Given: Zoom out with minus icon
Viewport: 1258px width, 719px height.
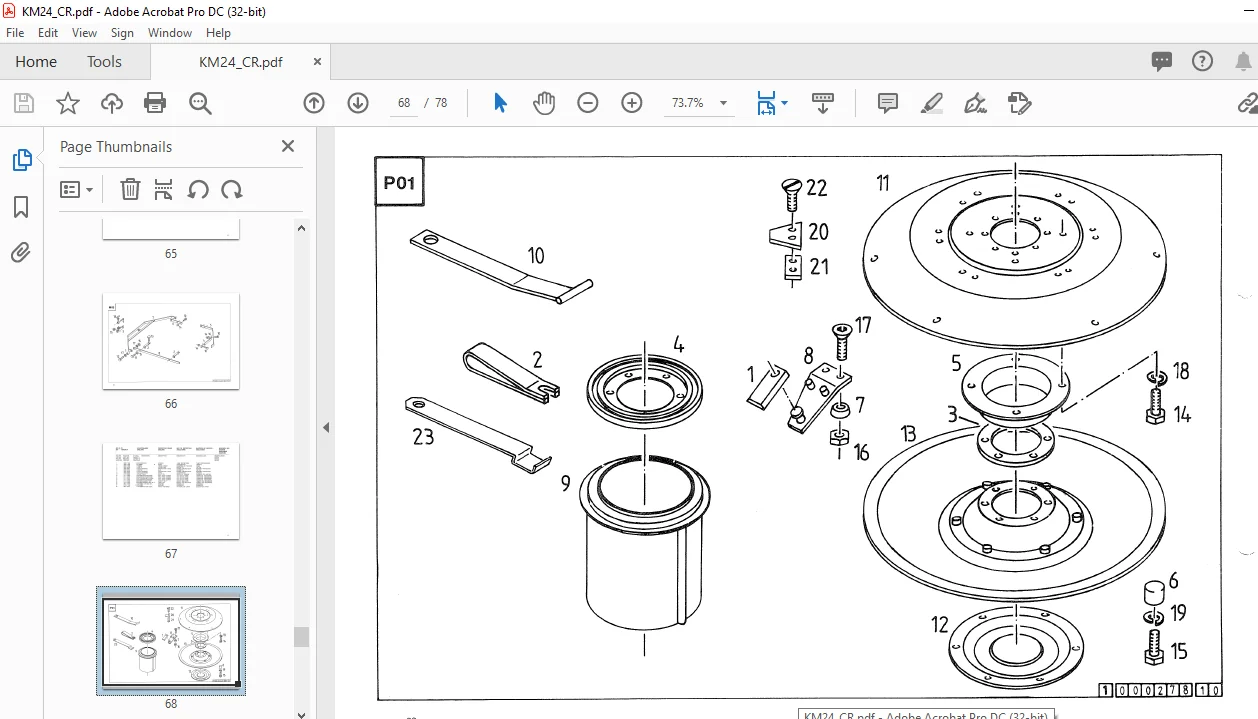Looking at the screenshot, I should [x=588, y=103].
